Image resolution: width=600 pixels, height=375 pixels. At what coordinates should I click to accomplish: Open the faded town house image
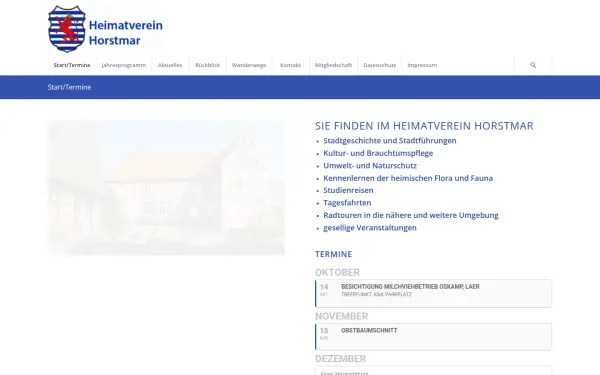tap(166, 188)
